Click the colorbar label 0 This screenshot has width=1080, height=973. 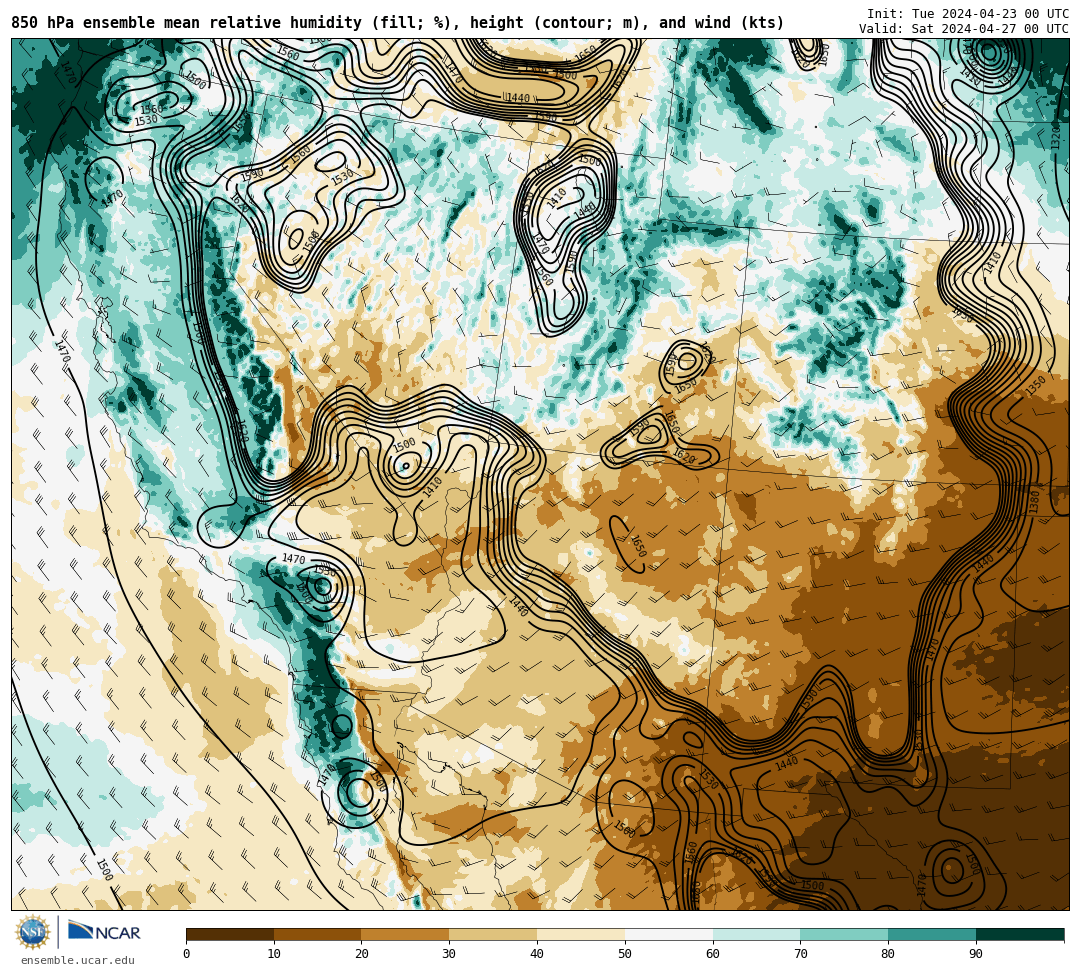[x=187, y=954]
